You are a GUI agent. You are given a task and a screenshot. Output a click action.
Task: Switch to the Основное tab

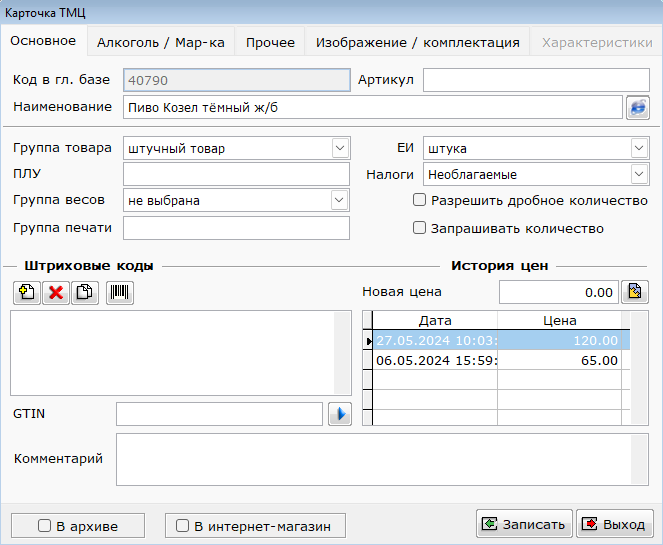[43, 41]
